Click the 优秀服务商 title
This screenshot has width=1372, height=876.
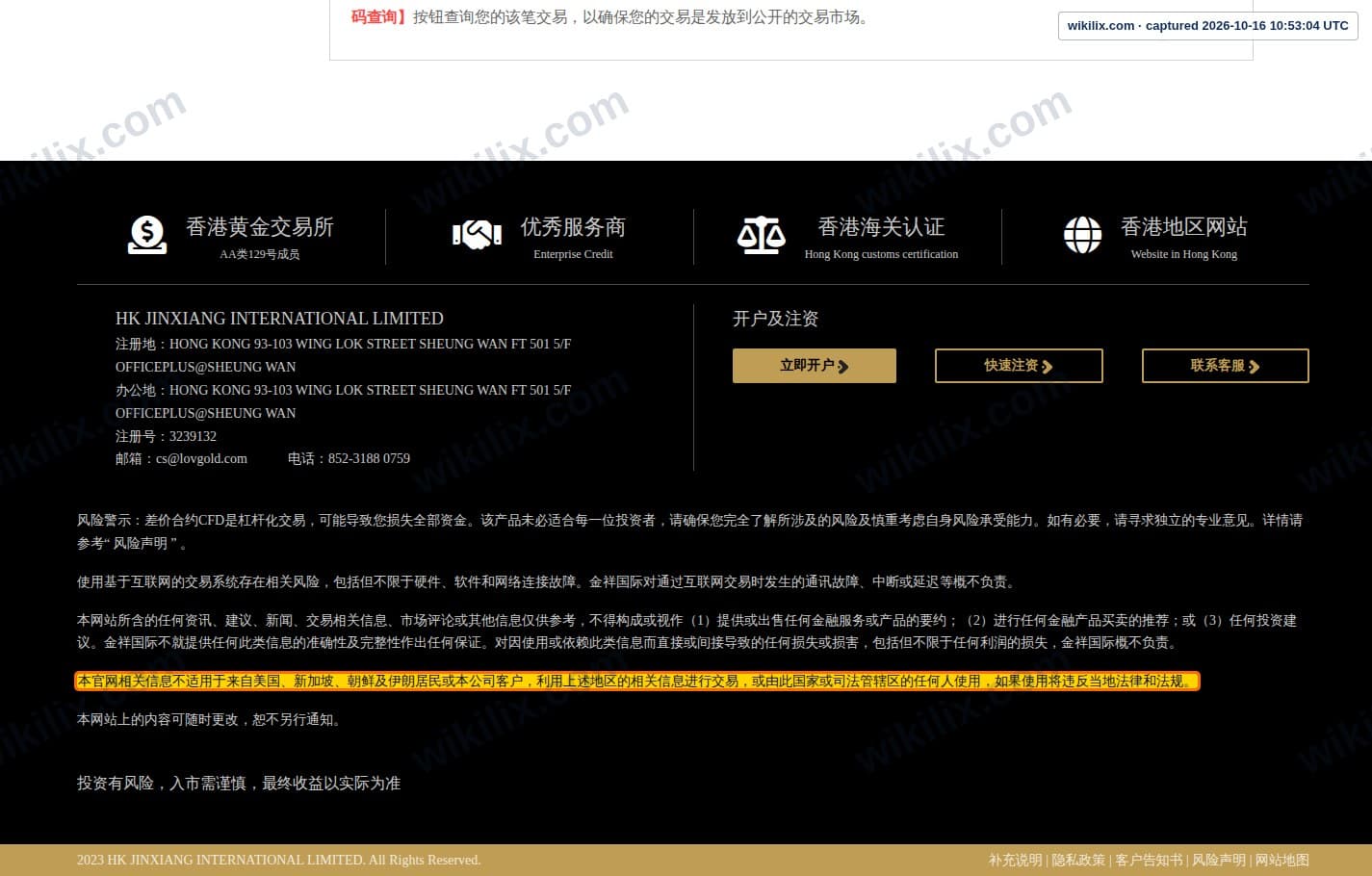573,227
